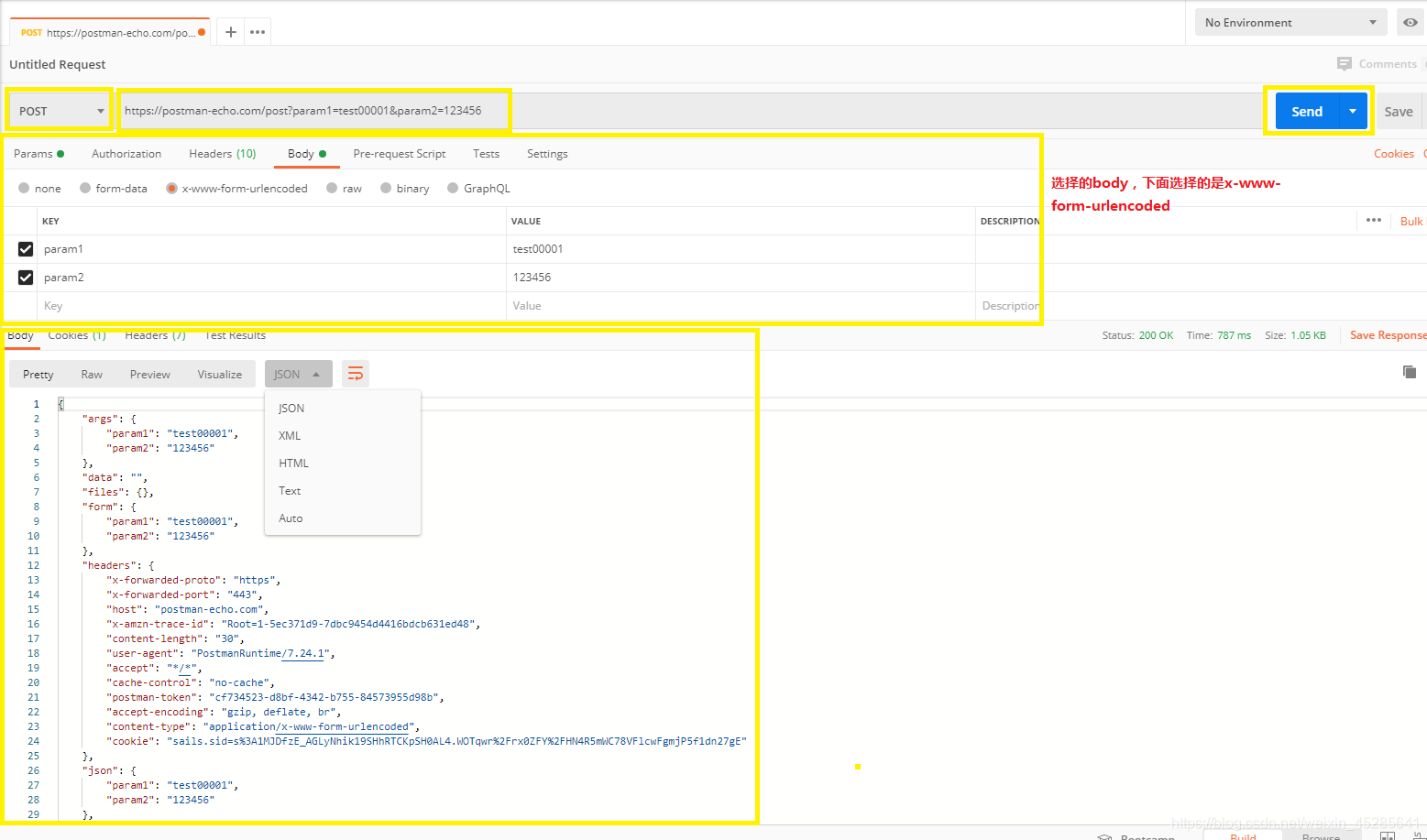Viewport: 1427px width, 840px height.
Task: Open the table column options ellipsis
Action: (1374, 220)
